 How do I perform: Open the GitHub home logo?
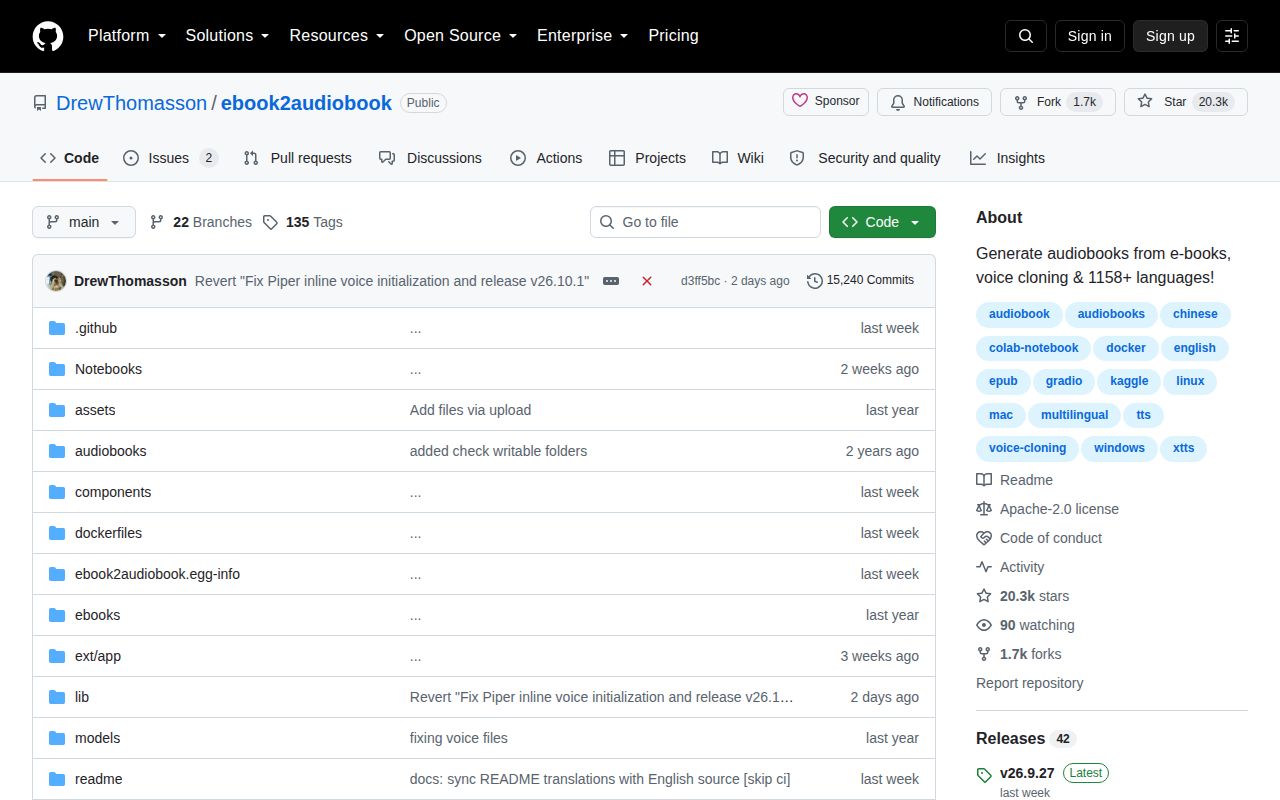click(48, 36)
